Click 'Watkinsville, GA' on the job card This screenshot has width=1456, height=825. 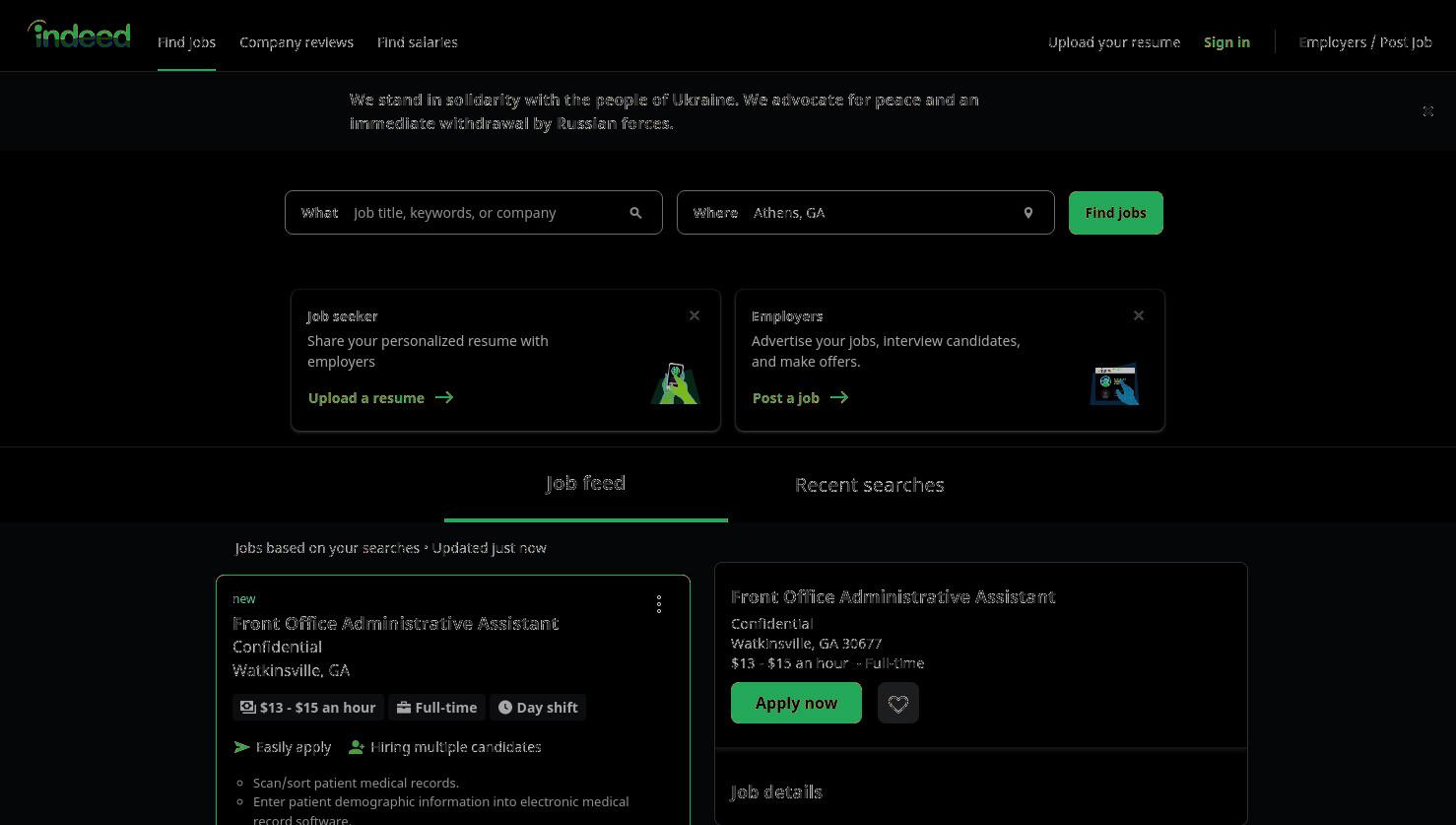click(x=292, y=670)
